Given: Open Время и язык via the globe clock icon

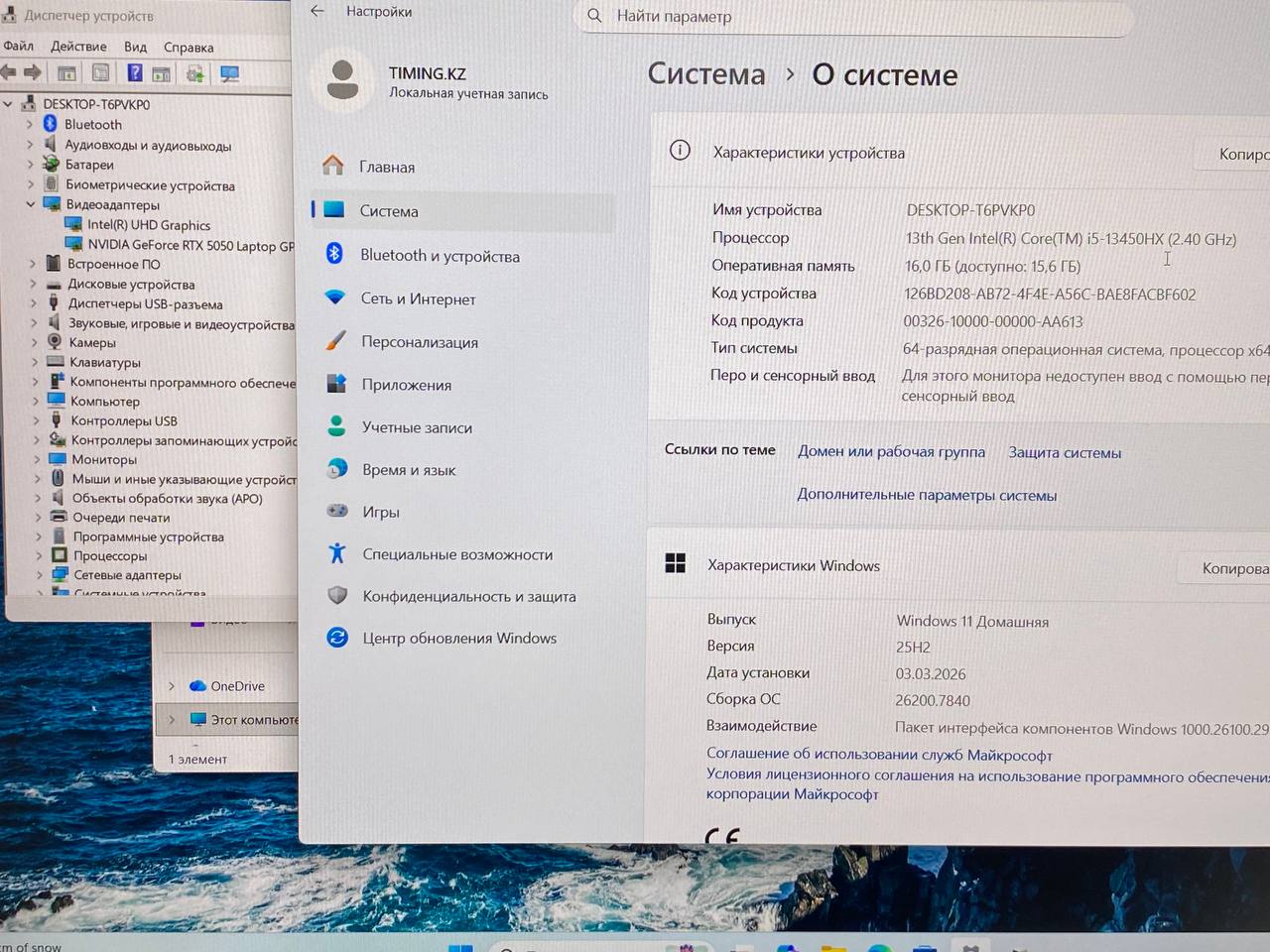Looking at the screenshot, I should click(337, 469).
